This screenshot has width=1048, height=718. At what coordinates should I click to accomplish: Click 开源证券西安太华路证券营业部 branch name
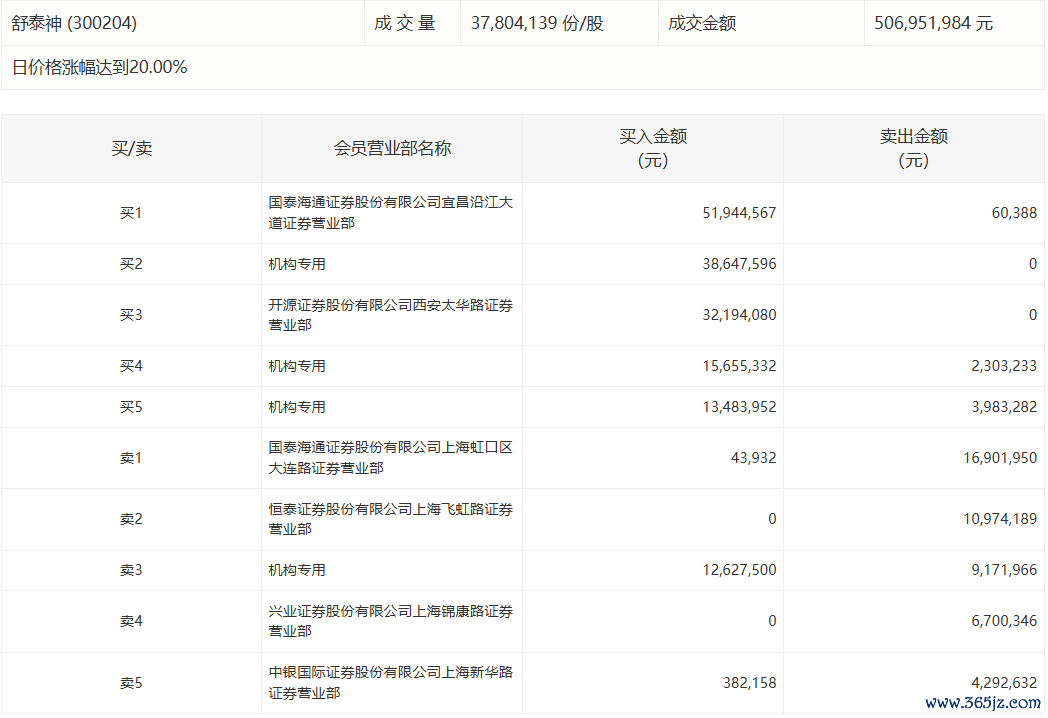tap(390, 315)
